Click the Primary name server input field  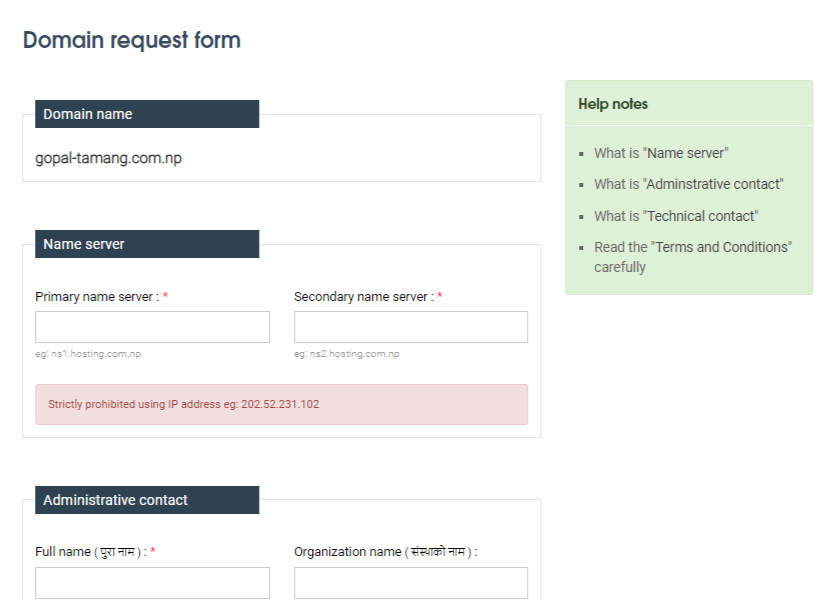coord(152,326)
